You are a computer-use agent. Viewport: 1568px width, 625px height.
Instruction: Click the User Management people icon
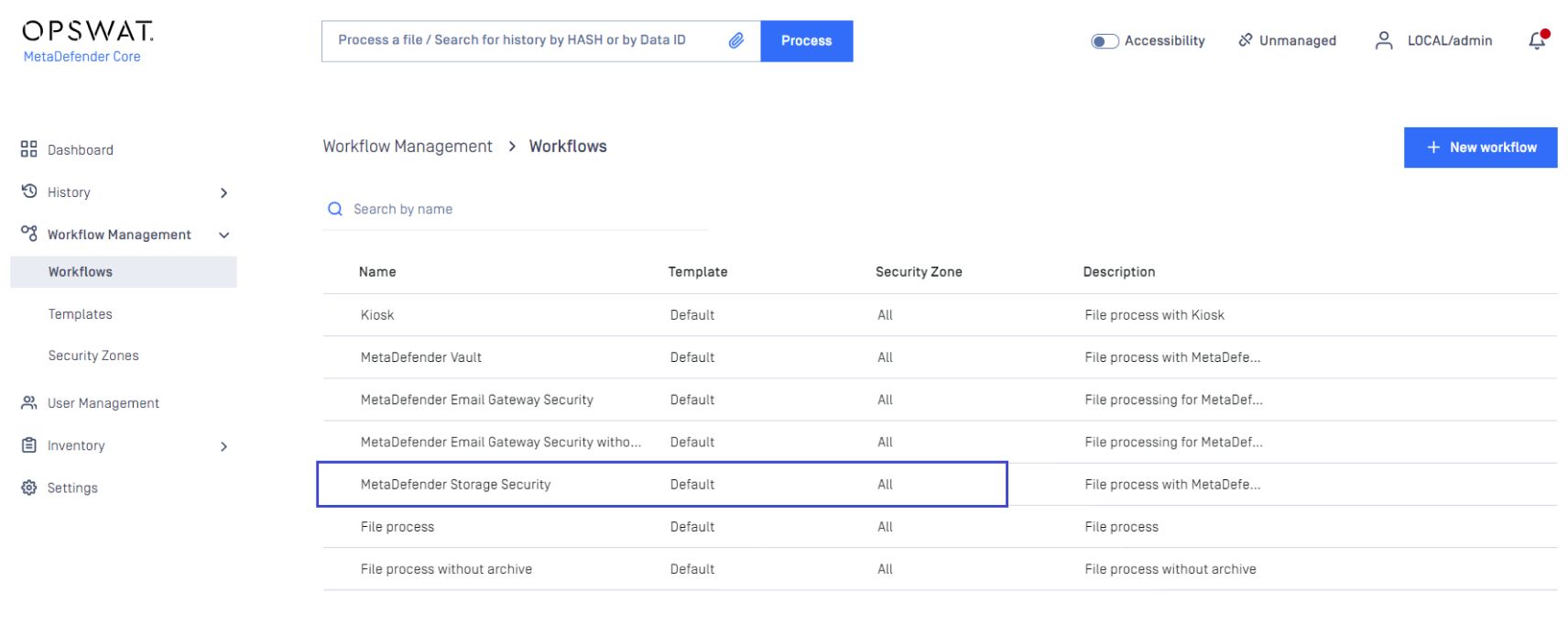pos(29,402)
